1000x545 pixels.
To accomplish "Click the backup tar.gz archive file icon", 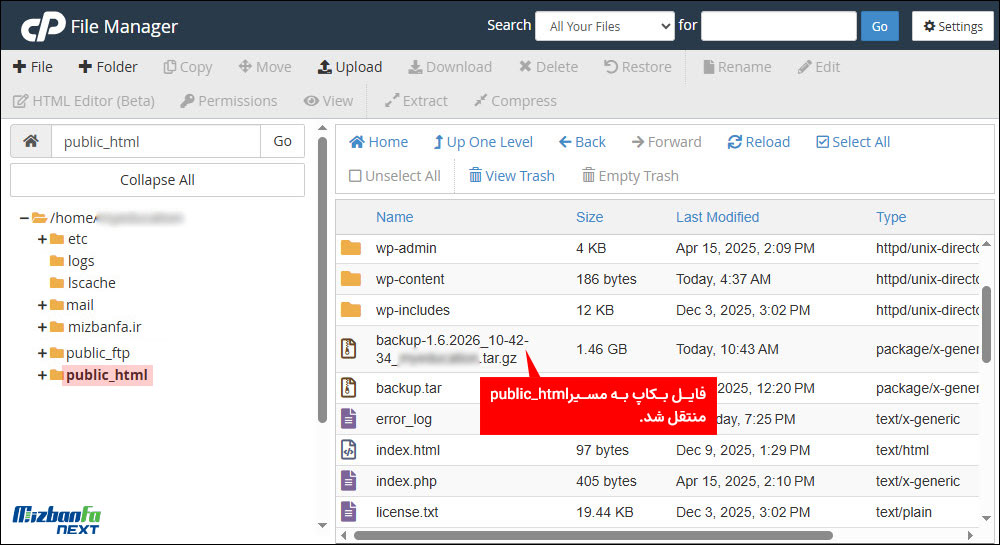I will pyautogui.click(x=349, y=349).
